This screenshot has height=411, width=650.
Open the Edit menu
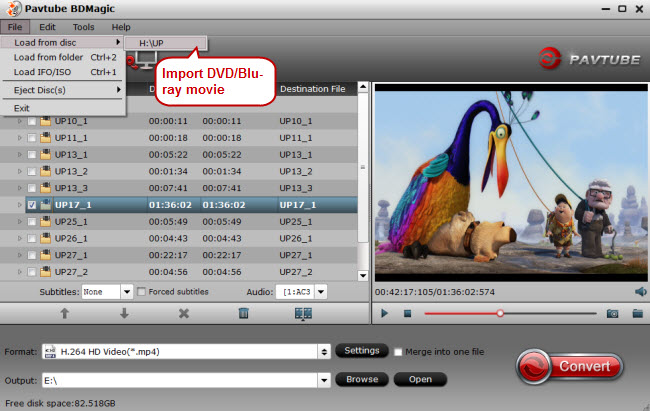[x=47, y=27]
